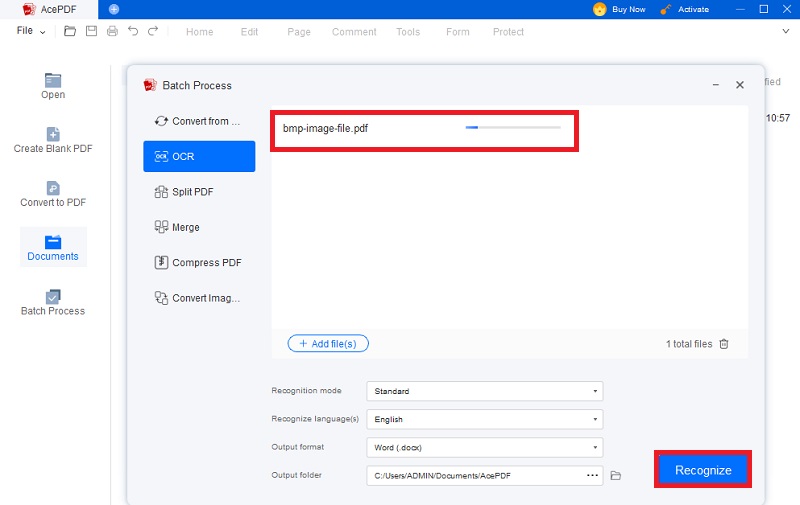Choose the Merge option

[x=199, y=227]
